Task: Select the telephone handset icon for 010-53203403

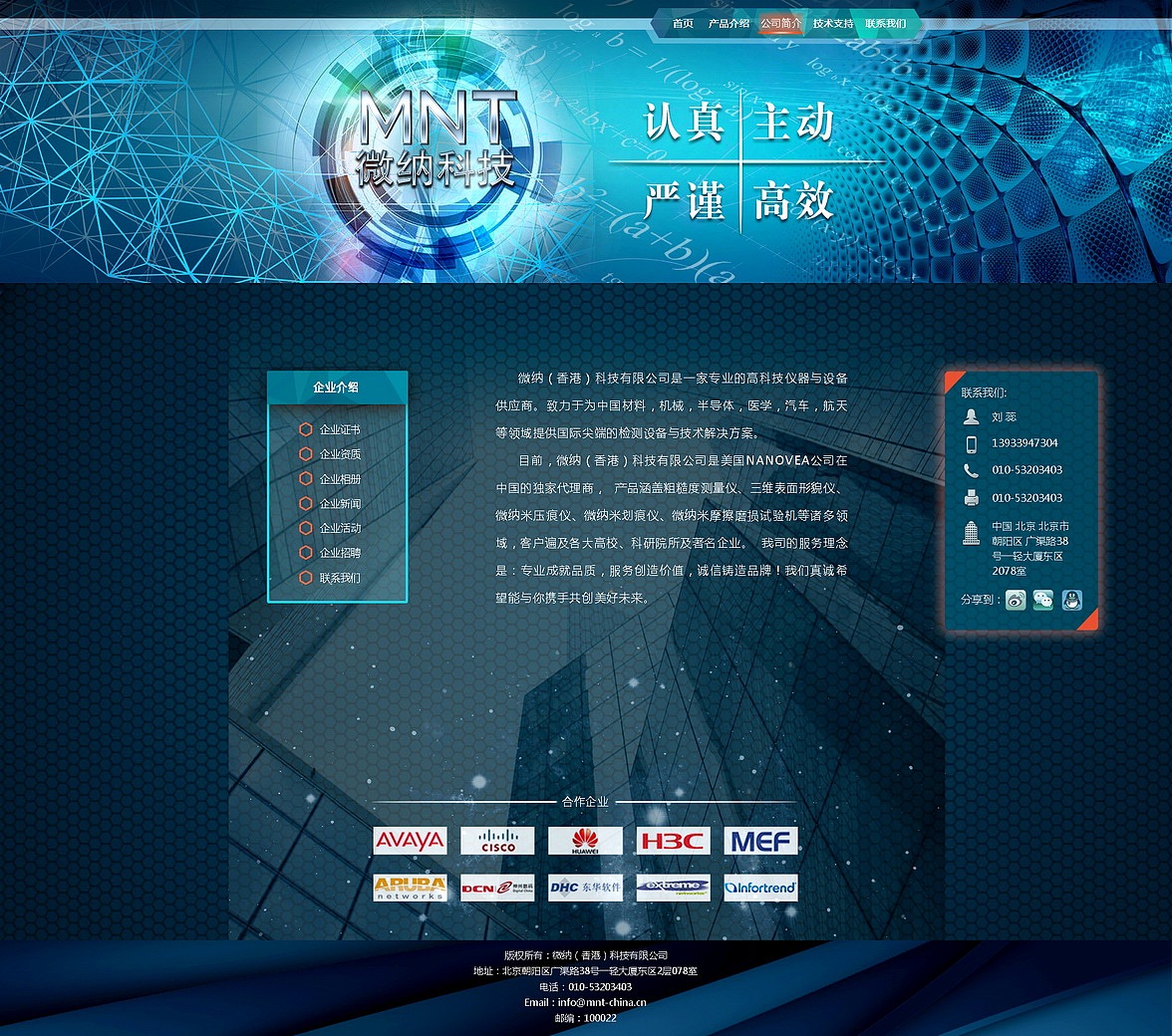Action: click(x=970, y=468)
